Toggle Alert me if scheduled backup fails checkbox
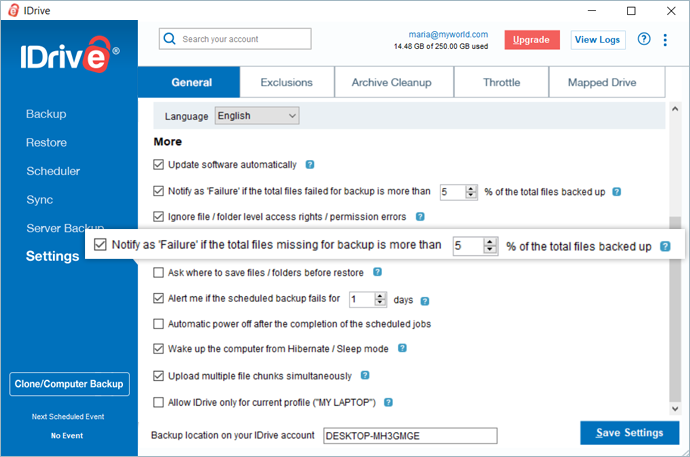The width and height of the screenshot is (690, 457). click(x=158, y=298)
